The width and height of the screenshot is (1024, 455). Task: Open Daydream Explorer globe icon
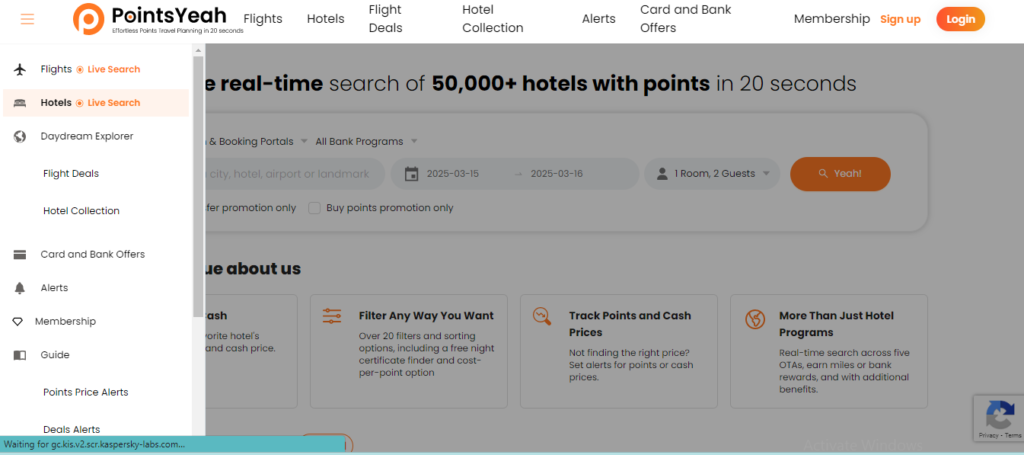tap(20, 136)
